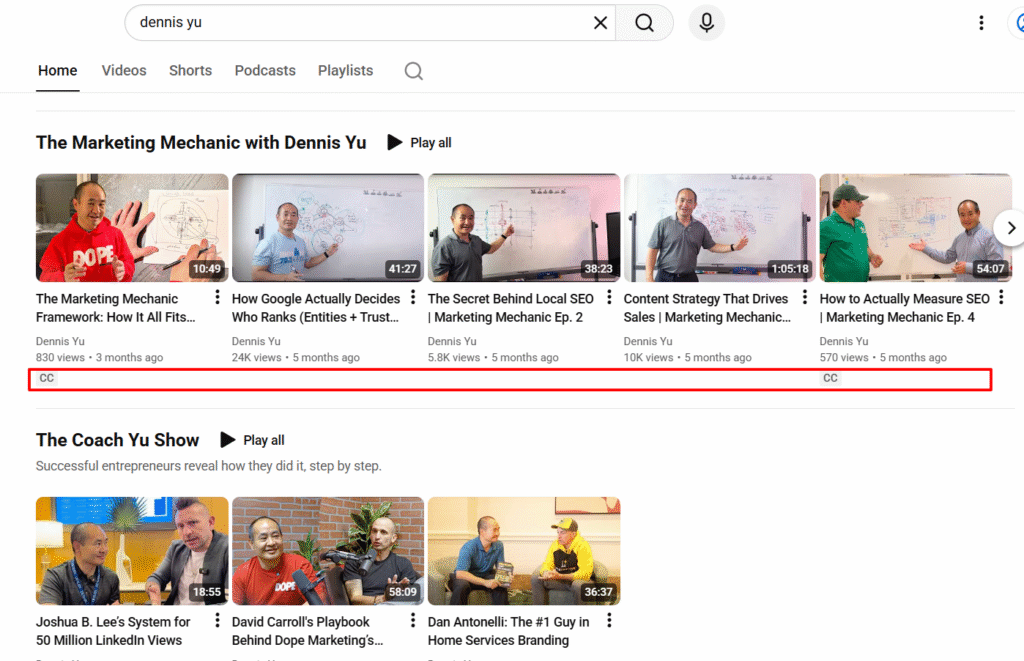The width and height of the screenshot is (1024, 661).
Task: Open options menu for How Google Actually Decides video
Action: tap(413, 298)
